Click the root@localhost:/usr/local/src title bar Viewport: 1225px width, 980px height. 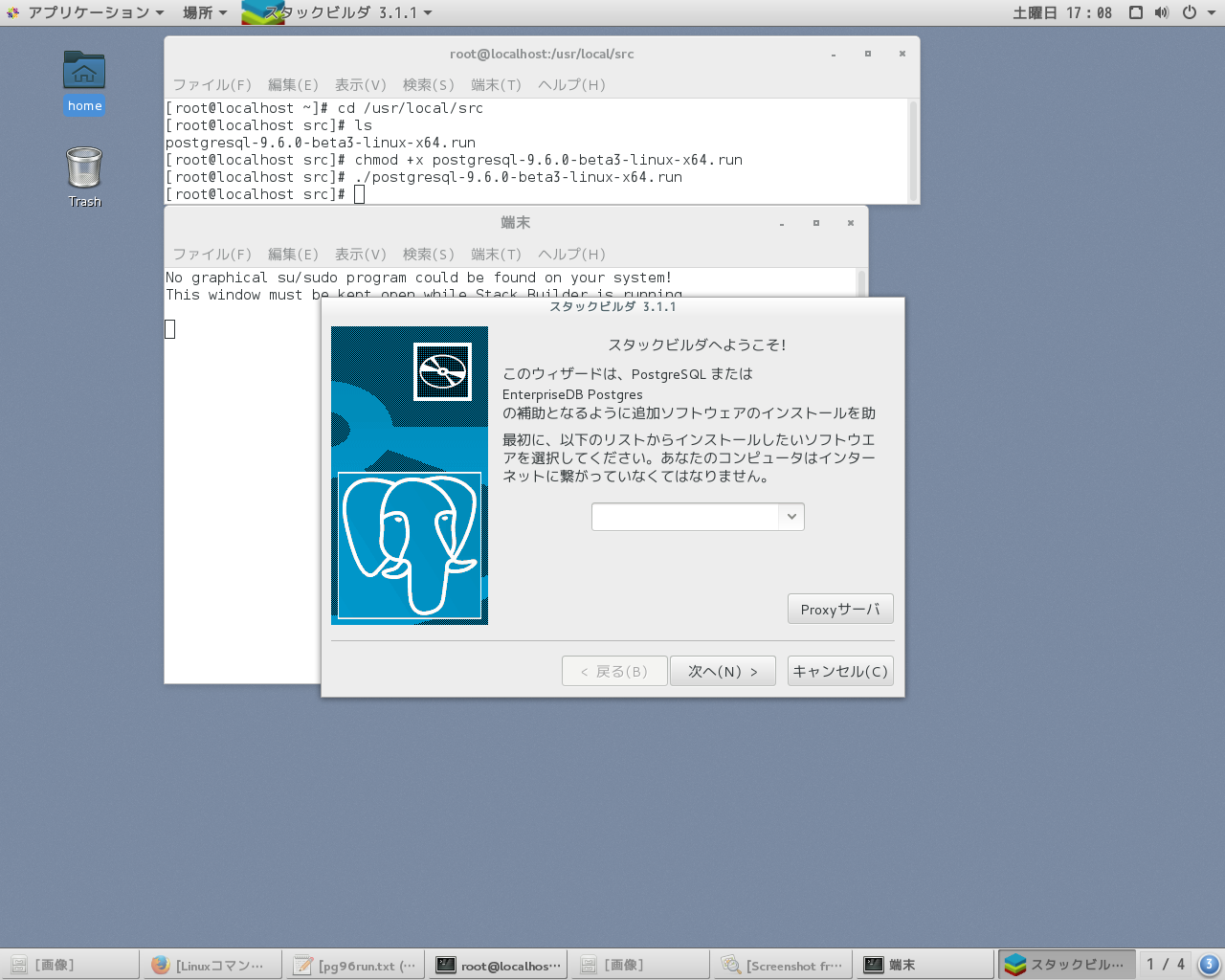click(x=542, y=55)
